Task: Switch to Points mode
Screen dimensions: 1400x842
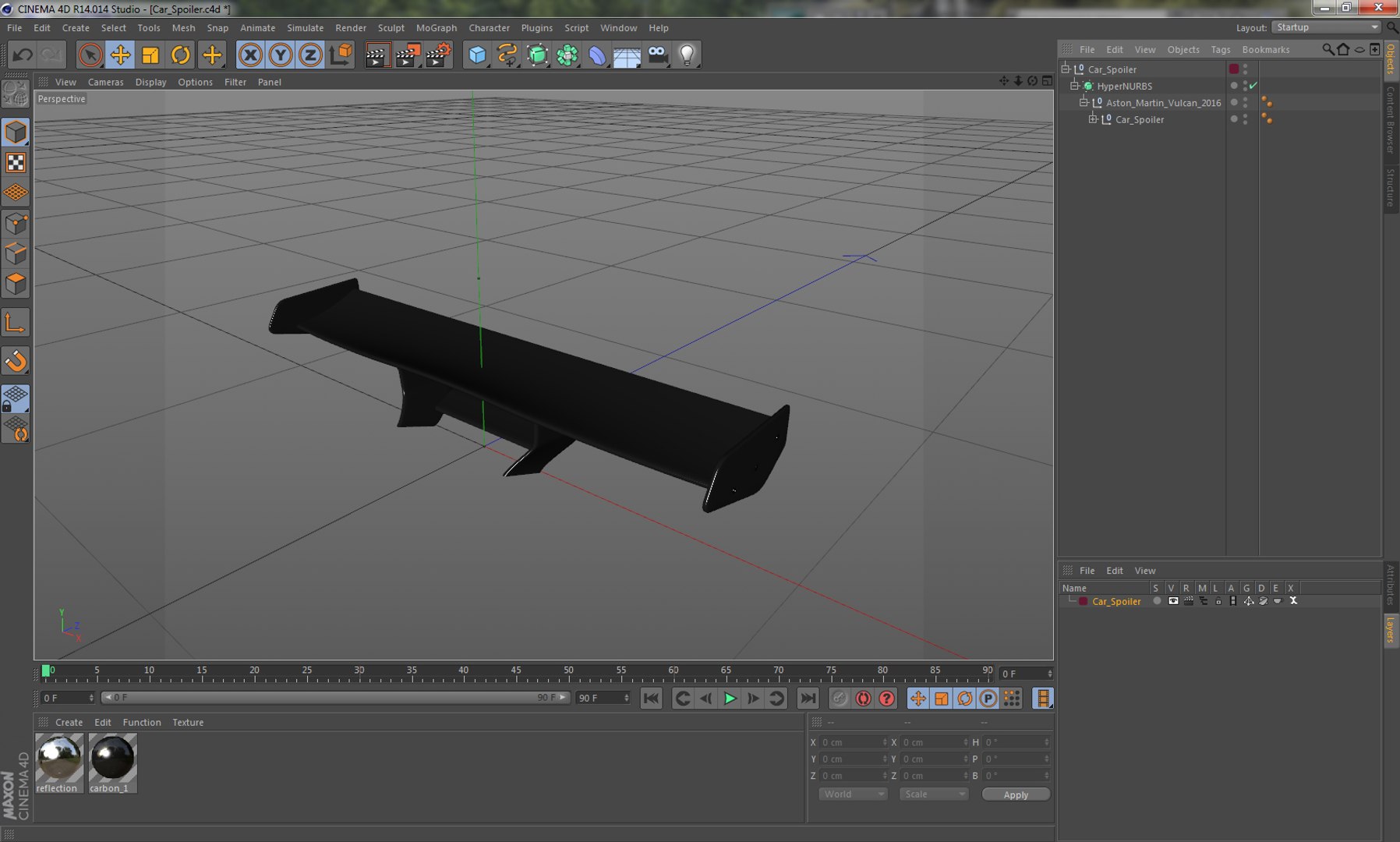Action: click(16, 224)
